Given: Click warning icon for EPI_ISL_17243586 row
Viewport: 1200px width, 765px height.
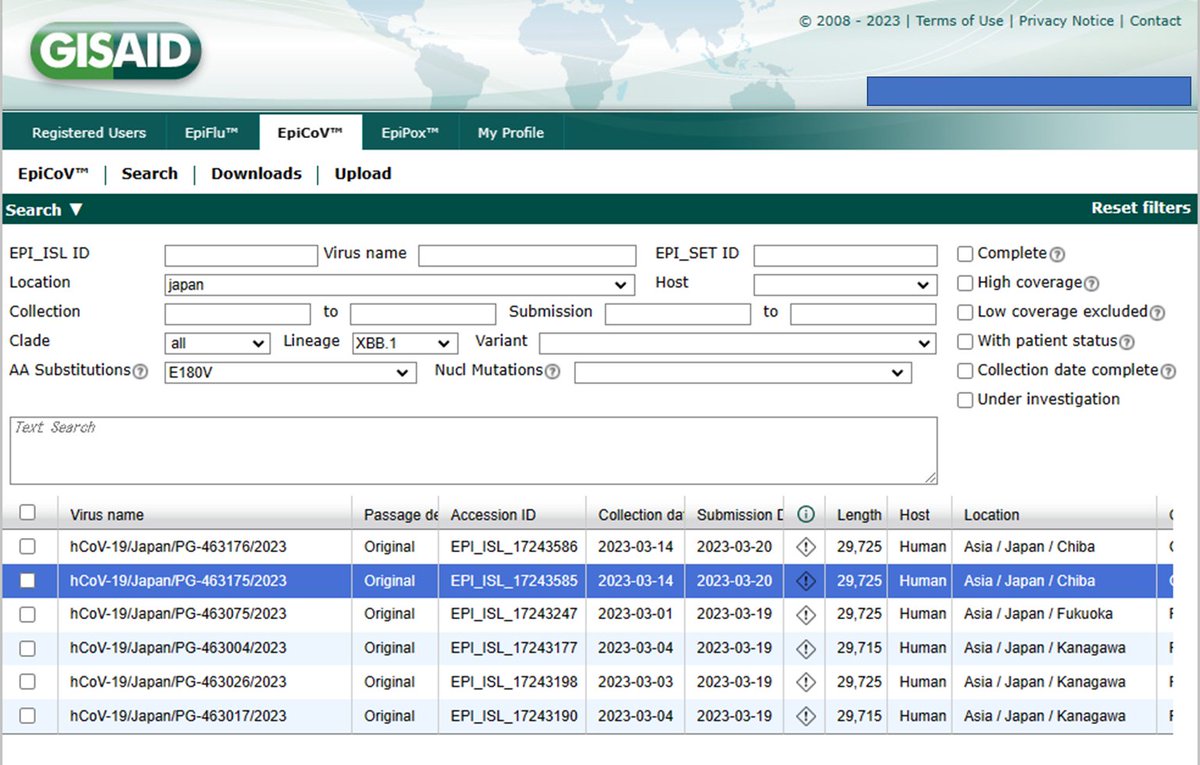Looking at the screenshot, I should (806, 547).
